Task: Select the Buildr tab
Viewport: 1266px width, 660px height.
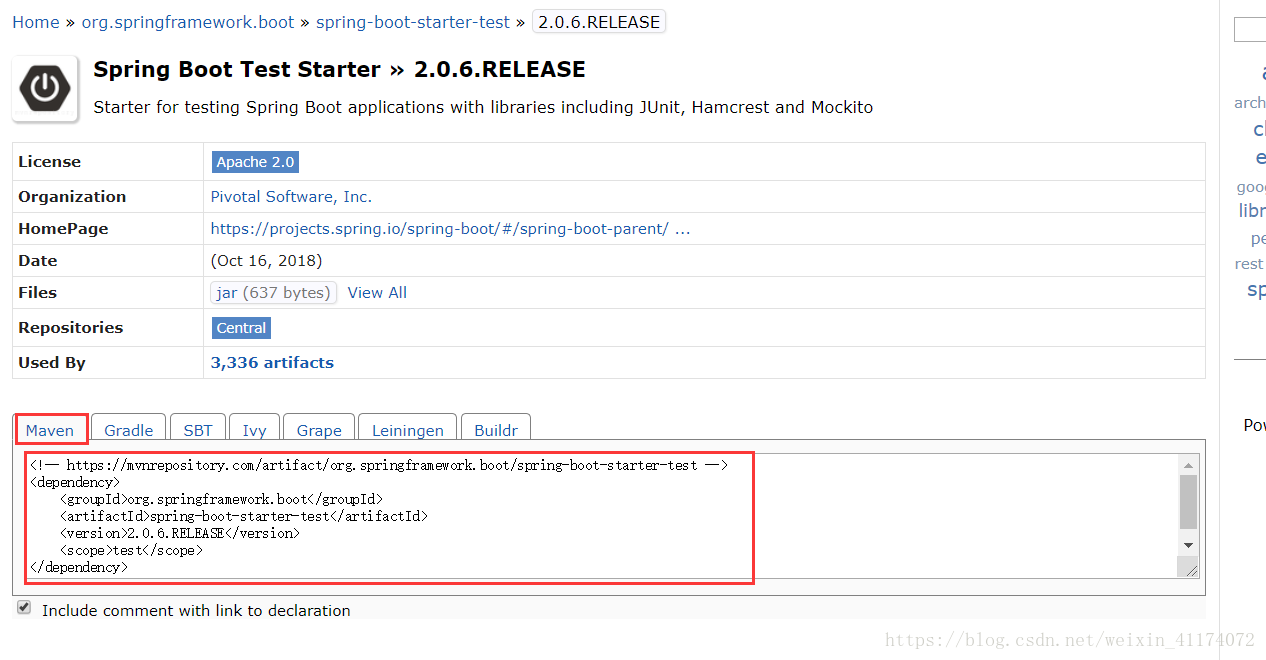Action: pyautogui.click(x=496, y=430)
